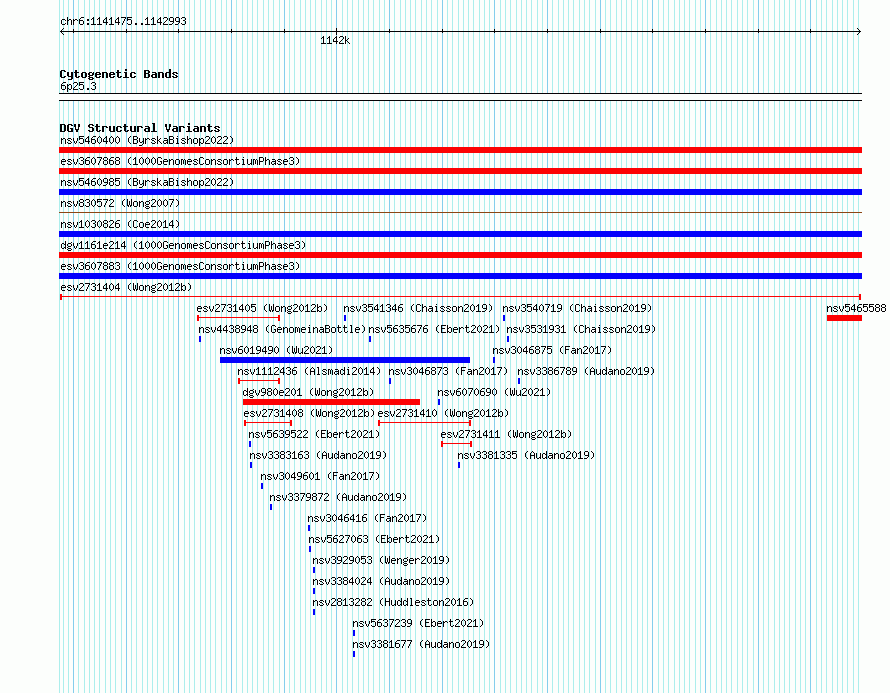Select dgv1161e214 (1000GenomesConsortiumPhase3) label

click(183, 245)
